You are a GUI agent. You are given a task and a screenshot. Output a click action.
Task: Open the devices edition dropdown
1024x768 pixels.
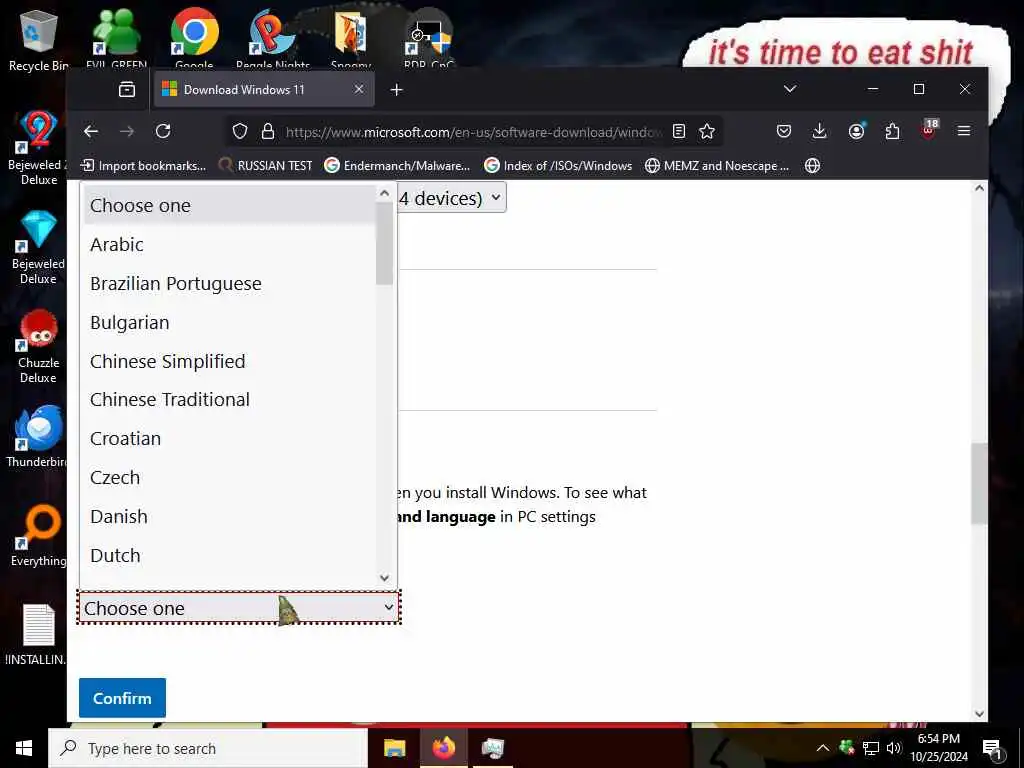452,197
